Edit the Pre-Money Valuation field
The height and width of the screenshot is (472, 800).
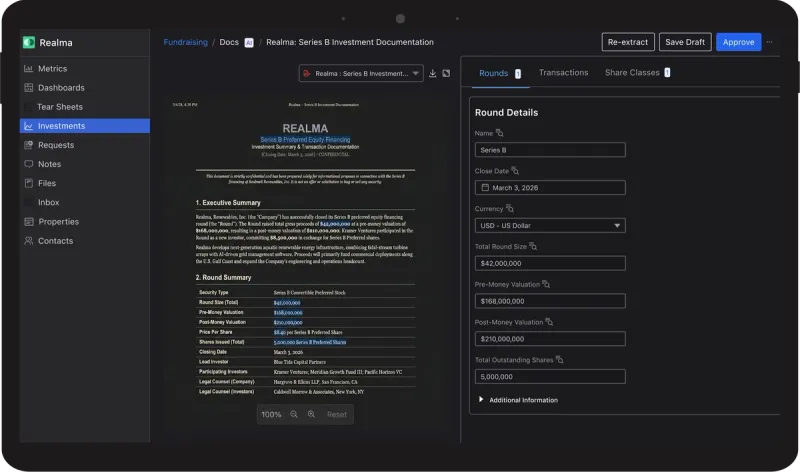tap(550, 301)
